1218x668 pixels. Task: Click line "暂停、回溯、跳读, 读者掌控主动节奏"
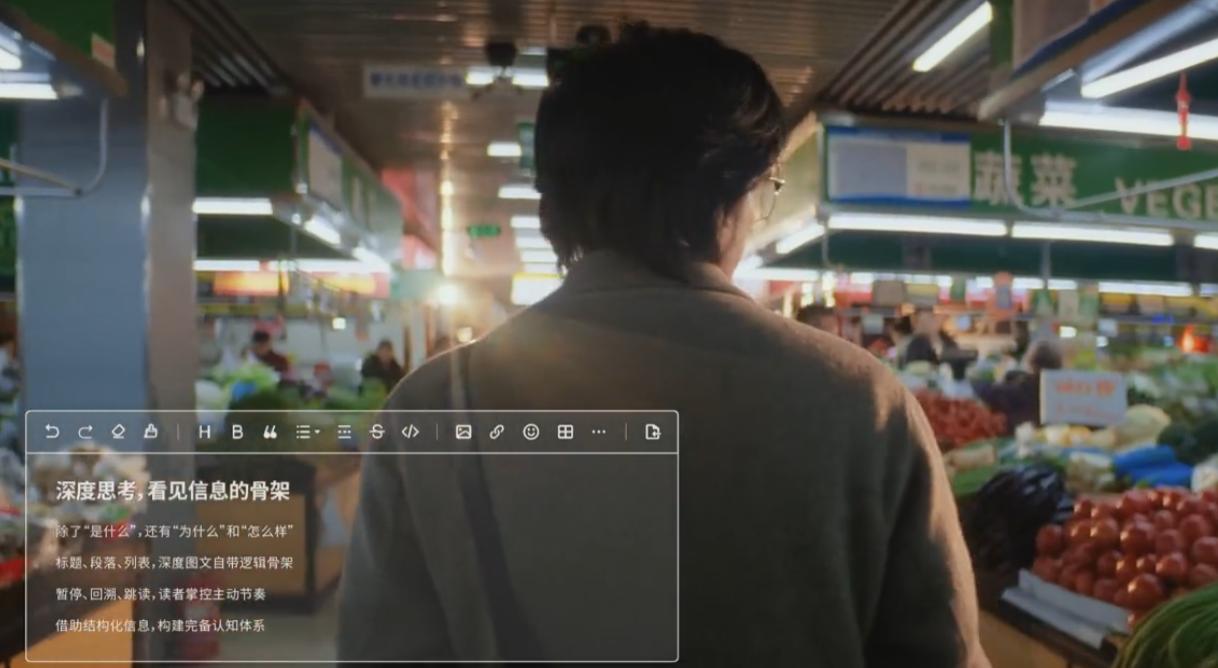click(x=160, y=594)
